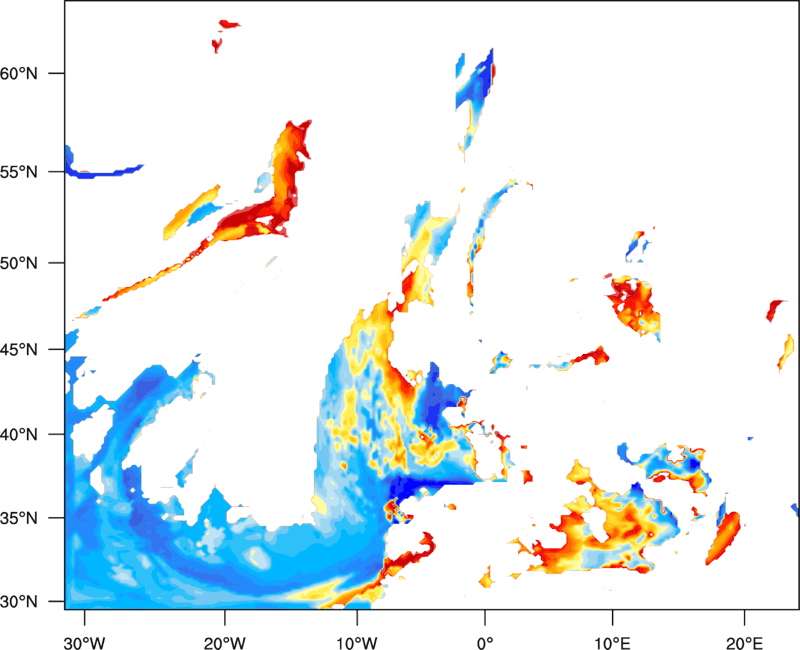Click the 20°E longitude label
This screenshot has height=650, width=800.
click(x=744, y=643)
